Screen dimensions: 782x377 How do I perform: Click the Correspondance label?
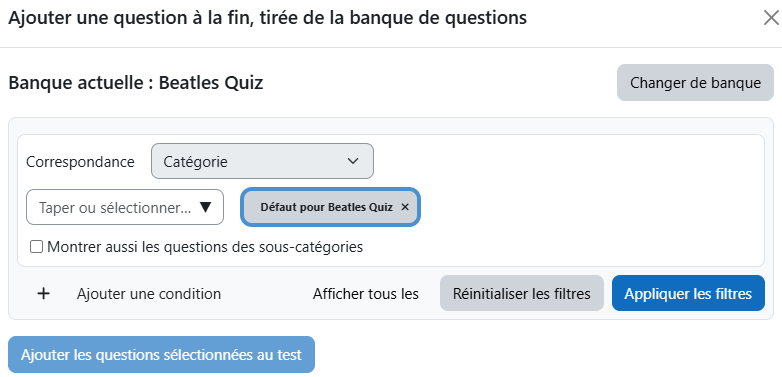(80, 162)
